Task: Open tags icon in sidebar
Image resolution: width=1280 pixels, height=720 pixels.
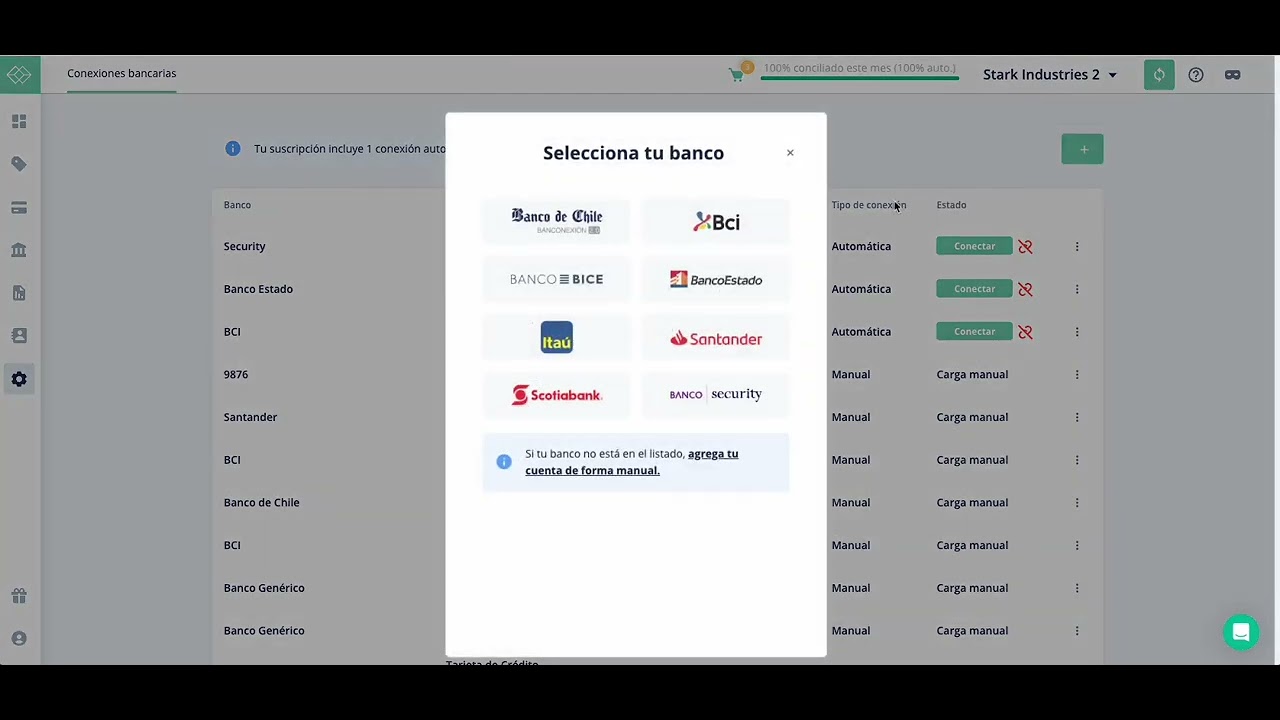Action: [19, 164]
